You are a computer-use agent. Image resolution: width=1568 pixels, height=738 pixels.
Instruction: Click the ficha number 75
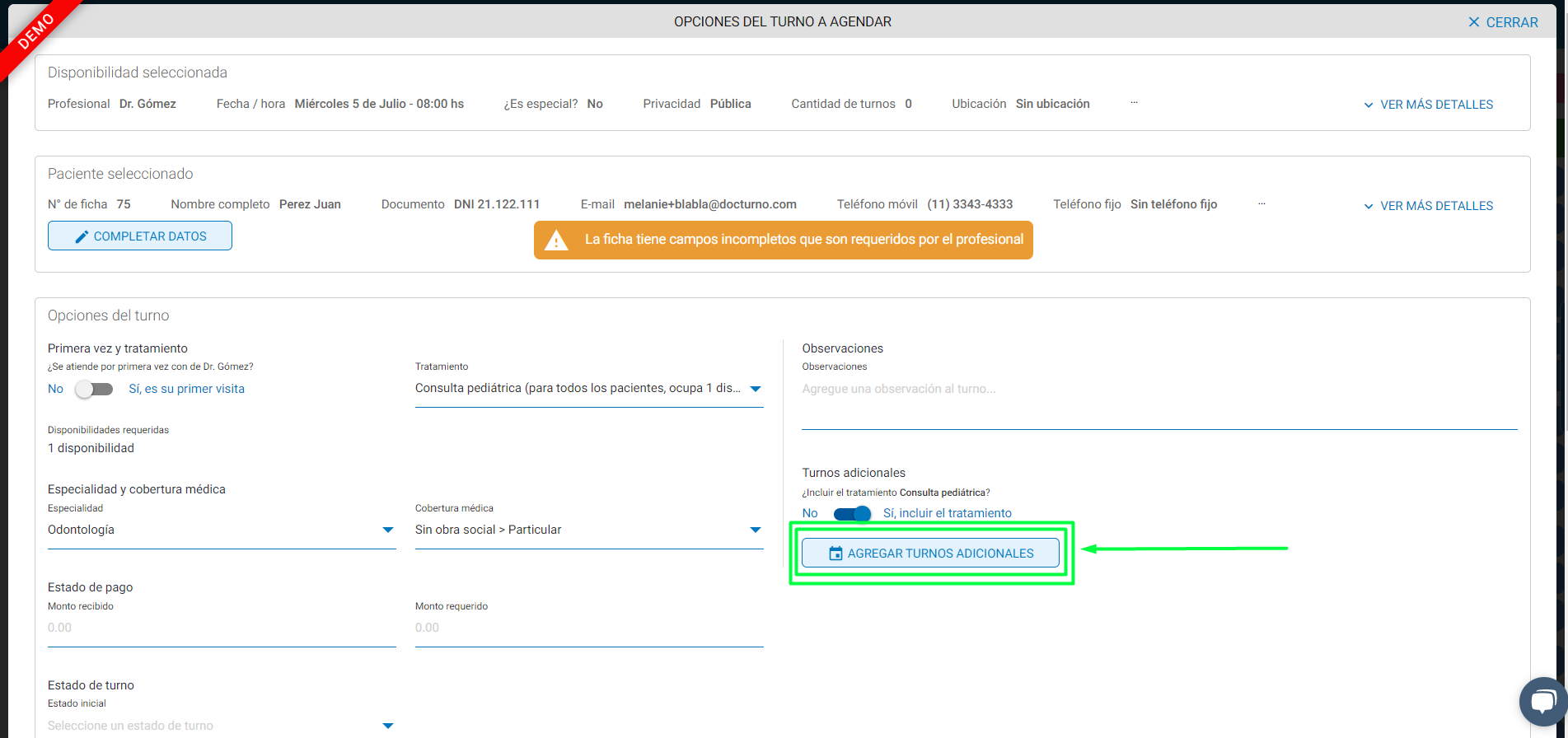pyautogui.click(x=124, y=204)
